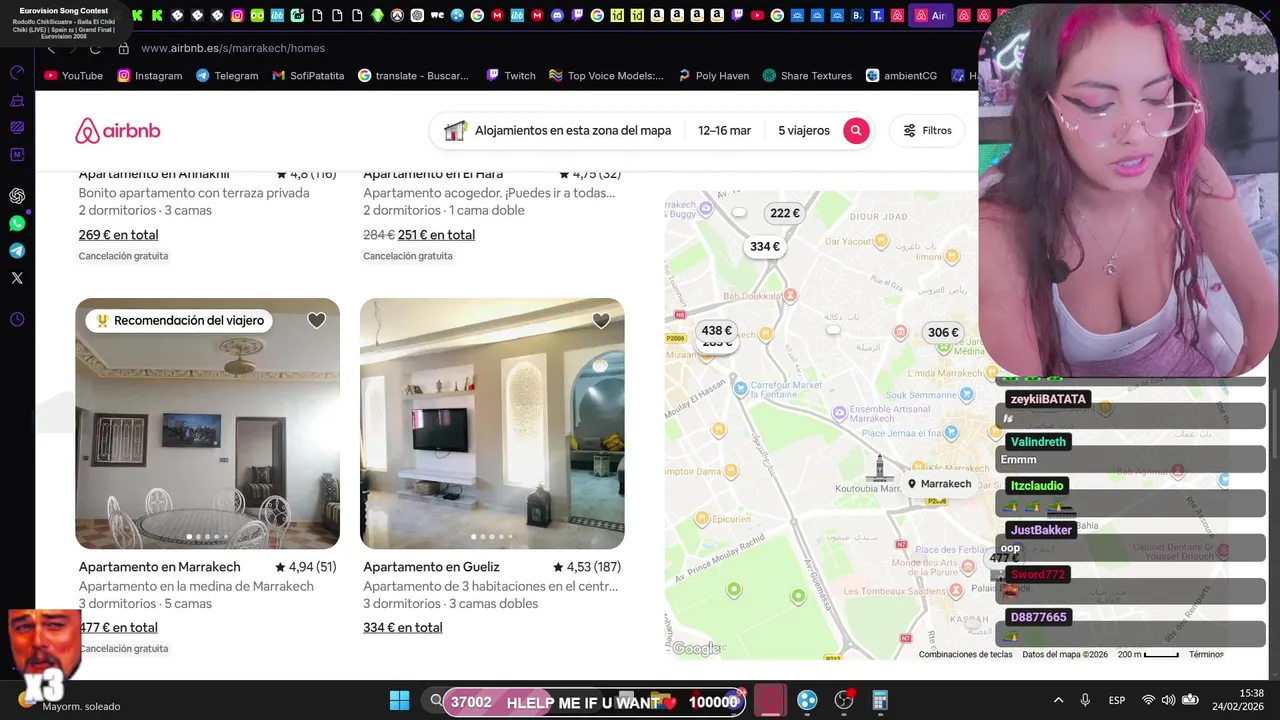The image size is (1280, 720).
Task: Open the translate - Buscar bookmark
Action: (414, 76)
